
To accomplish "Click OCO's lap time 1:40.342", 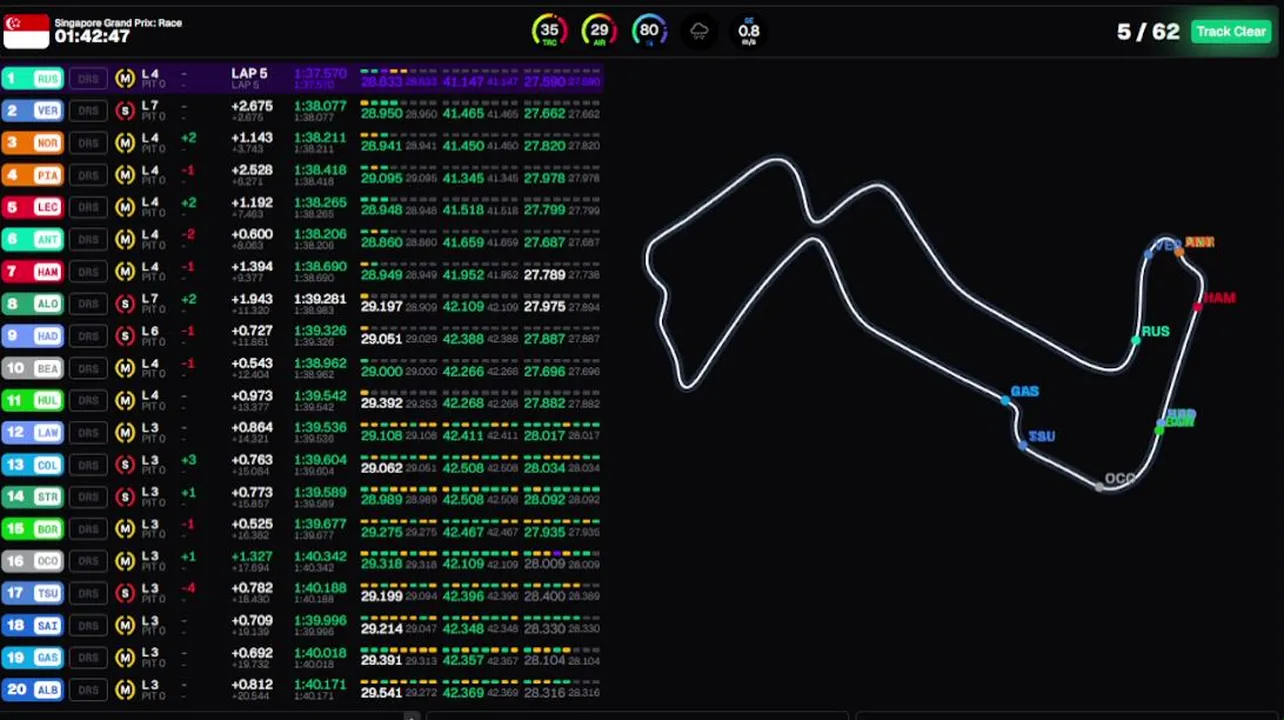I will pos(320,556).
